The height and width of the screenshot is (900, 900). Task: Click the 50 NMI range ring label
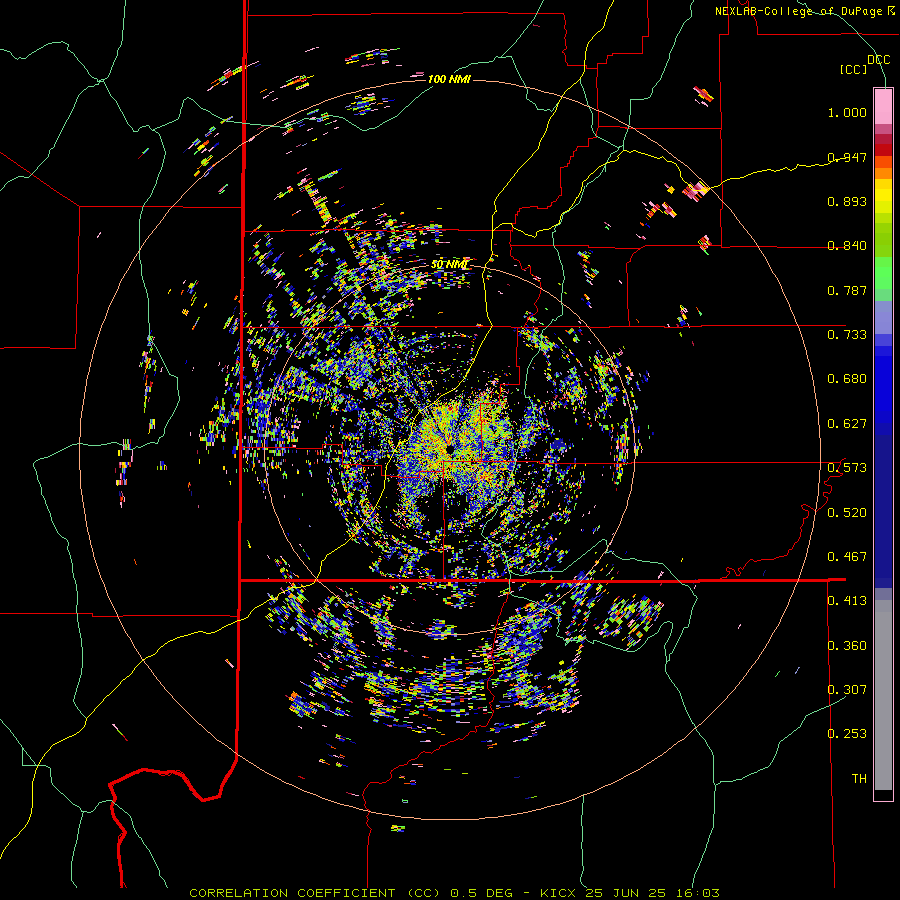tap(449, 264)
